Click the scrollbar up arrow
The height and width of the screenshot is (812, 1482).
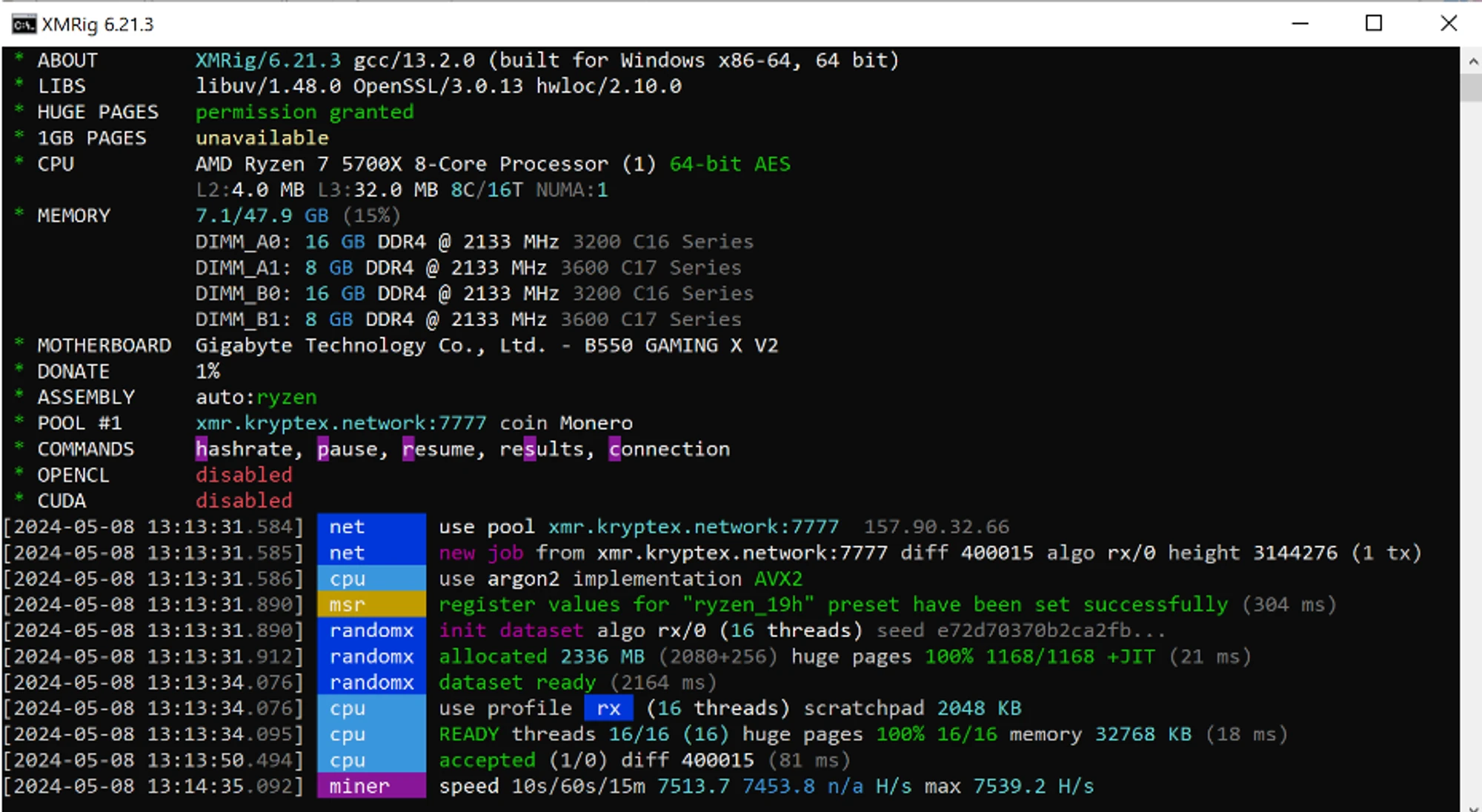(1472, 61)
